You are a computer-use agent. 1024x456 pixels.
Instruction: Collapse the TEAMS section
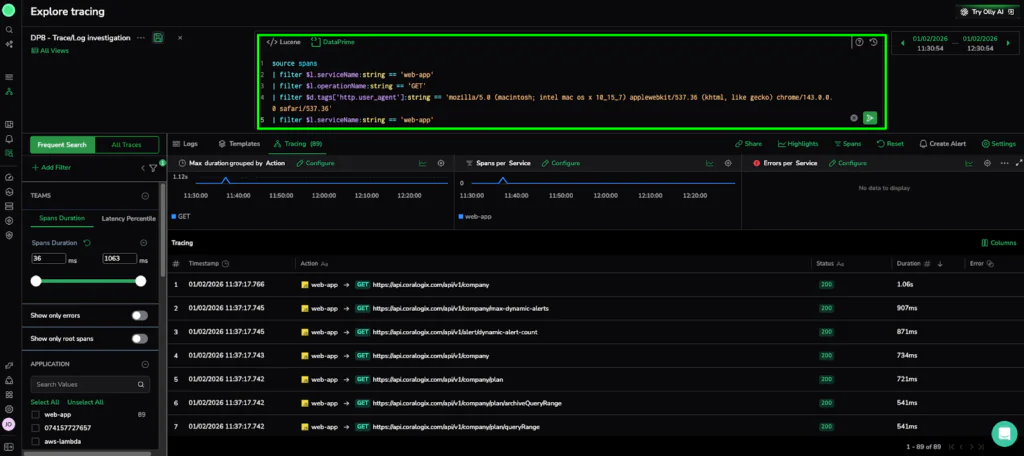[x=145, y=196]
